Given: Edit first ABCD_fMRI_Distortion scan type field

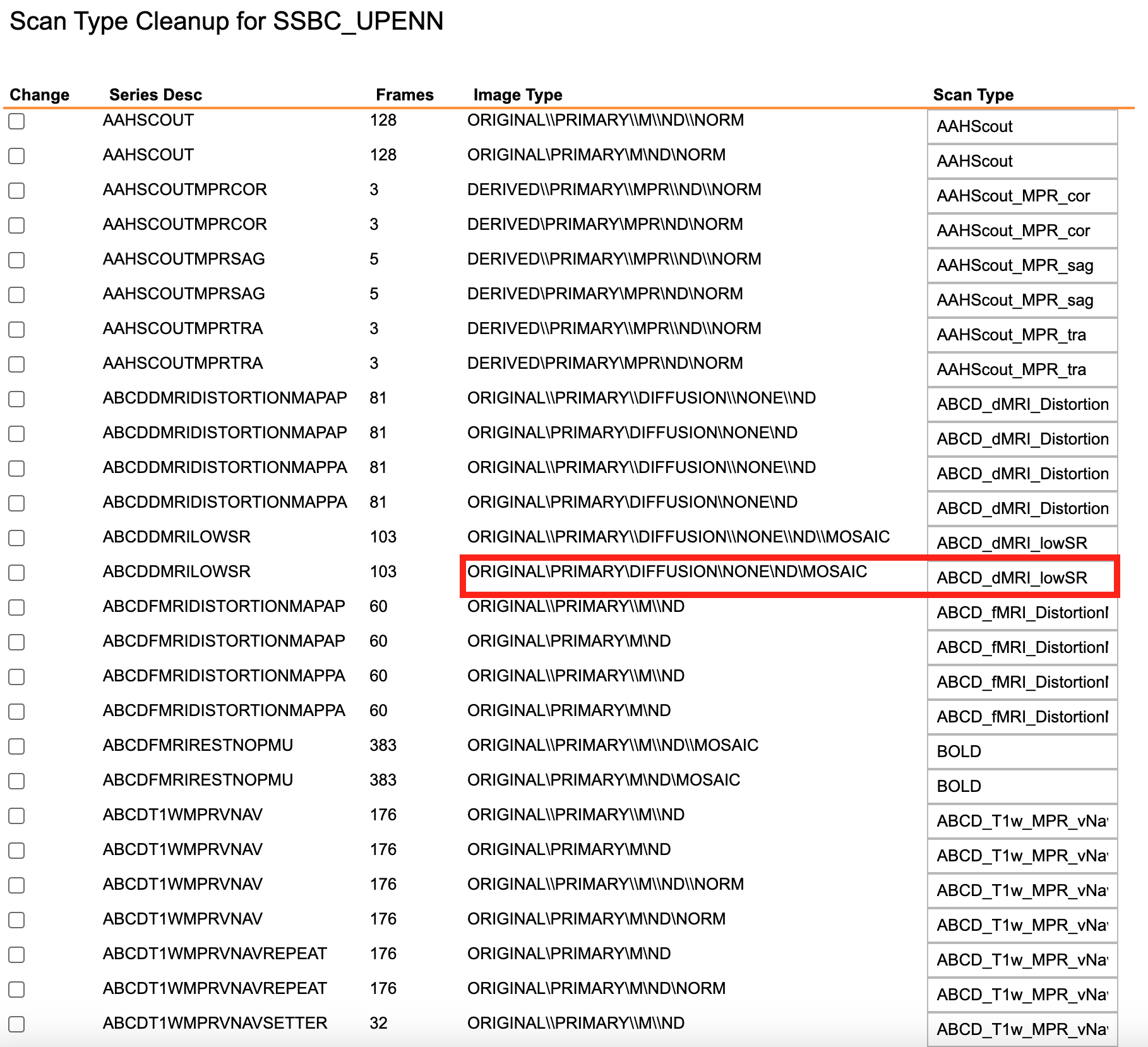Looking at the screenshot, I should 1022,613.
